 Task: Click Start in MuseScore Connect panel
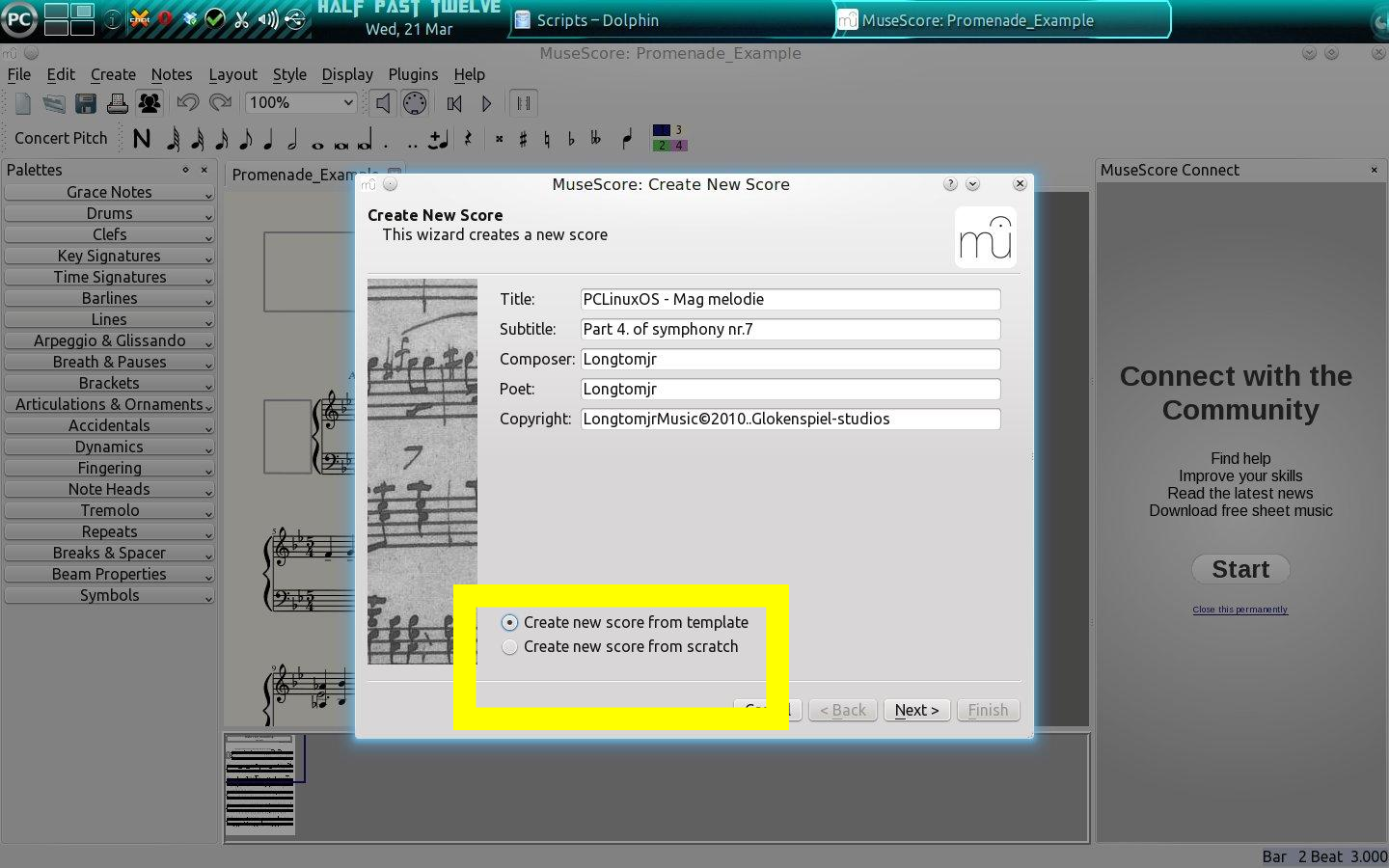tap(1240, 569)
